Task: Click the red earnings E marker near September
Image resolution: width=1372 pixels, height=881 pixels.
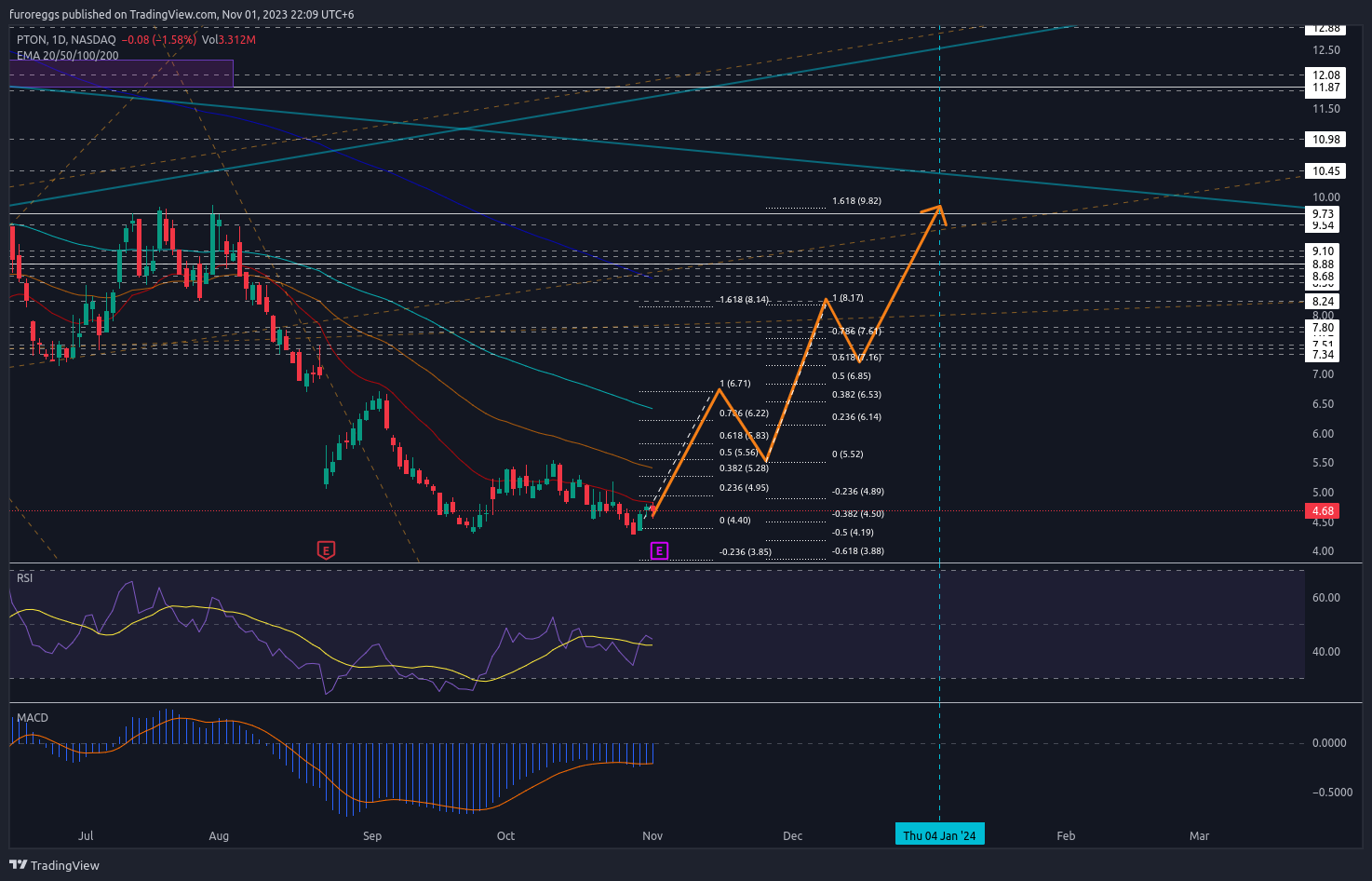Action: 326,550
